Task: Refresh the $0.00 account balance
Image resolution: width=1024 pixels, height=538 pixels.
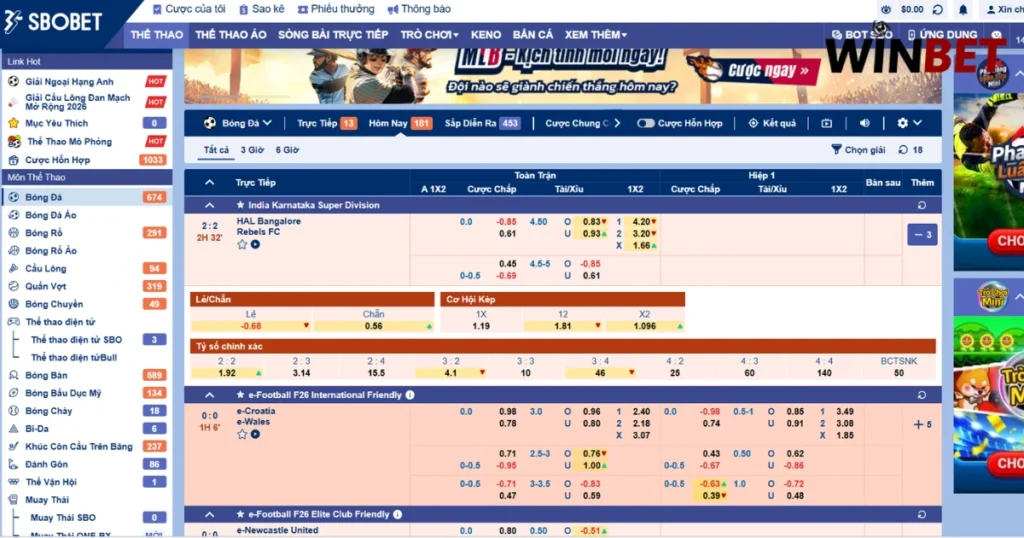Action: (x=938, y=10)
